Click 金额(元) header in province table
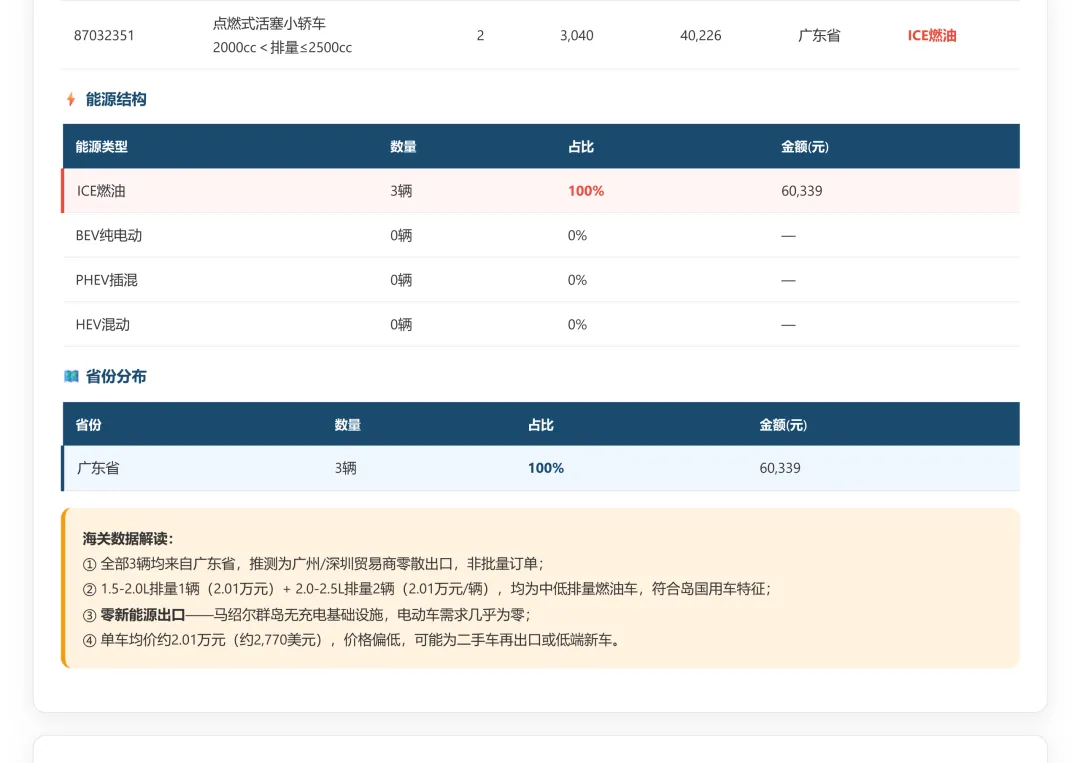Viewport: 1080px width, 763px height. (783, 425)
